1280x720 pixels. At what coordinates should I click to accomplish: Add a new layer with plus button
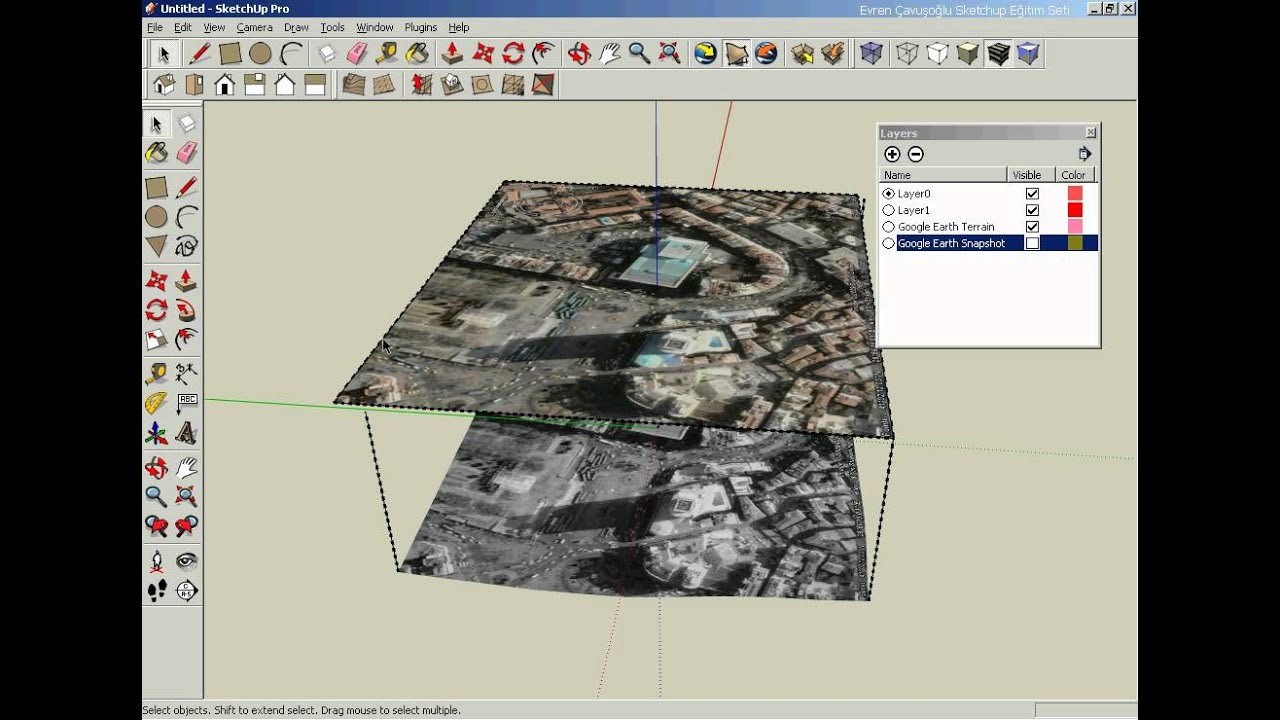click(892, 154)
